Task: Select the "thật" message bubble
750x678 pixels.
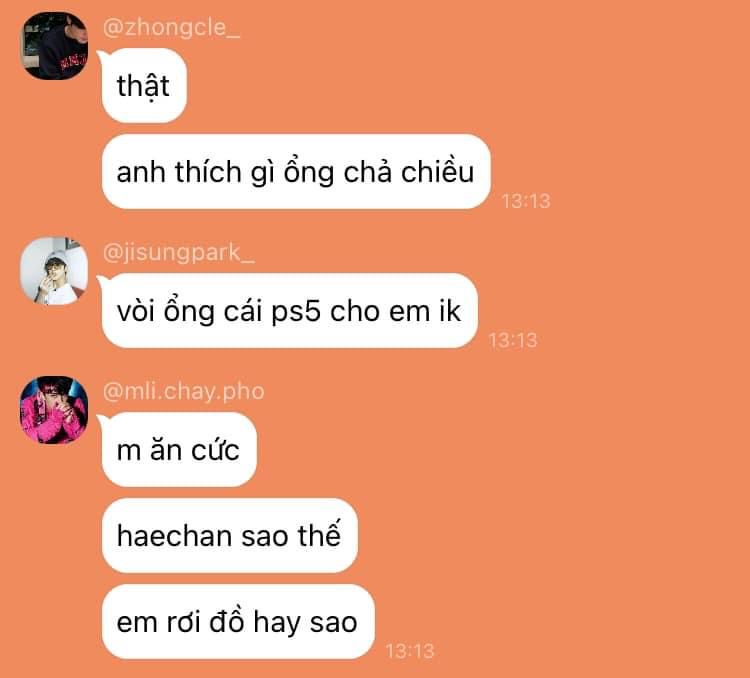Action: pyautogui.click(x=144, y=86)
